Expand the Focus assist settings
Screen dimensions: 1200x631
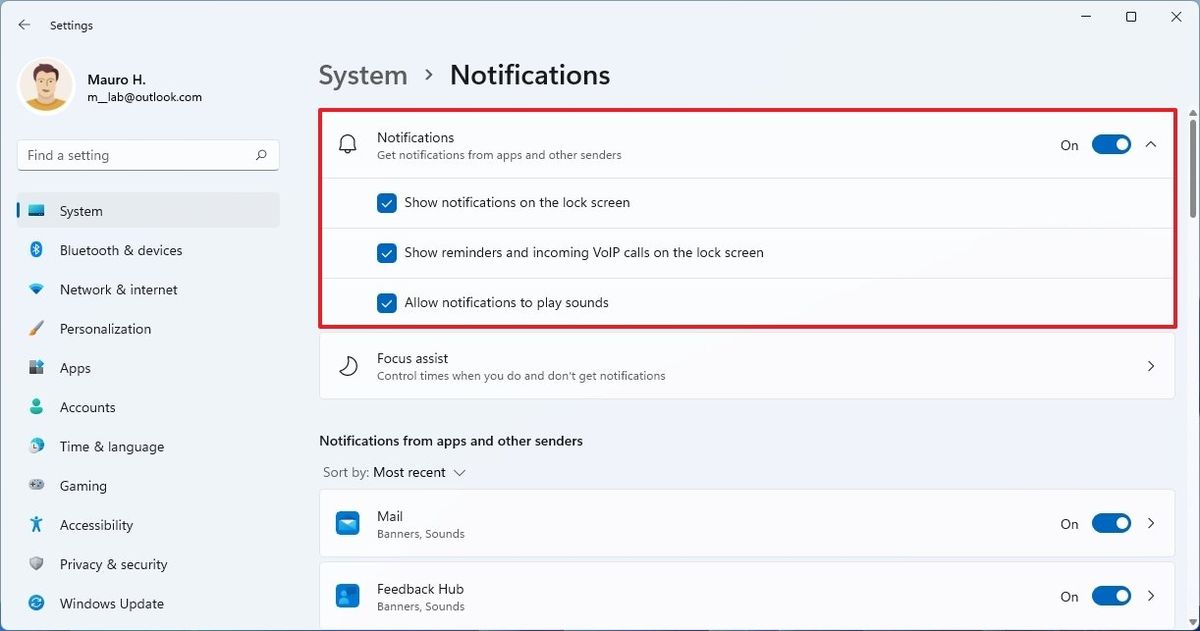click(x=1151, y=366)
